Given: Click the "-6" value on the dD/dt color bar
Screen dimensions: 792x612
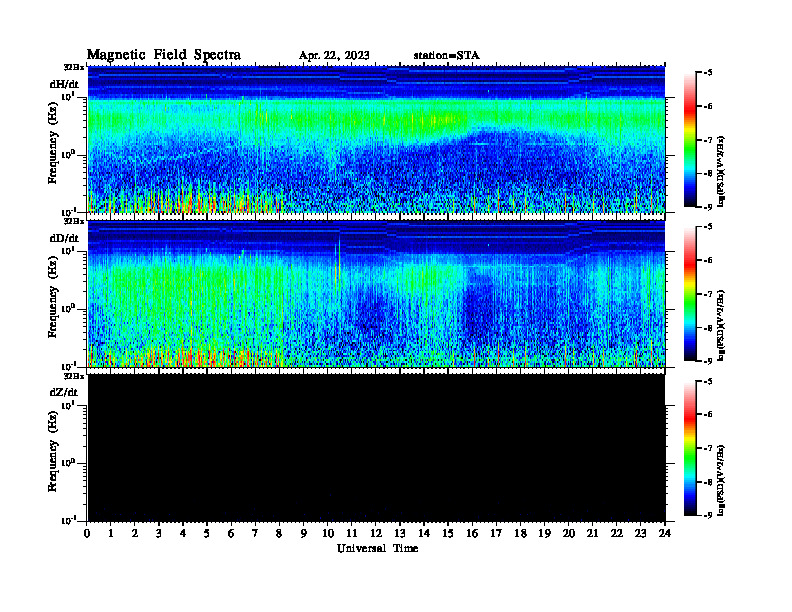Looking at the screenshot, I should click(708, 260).
